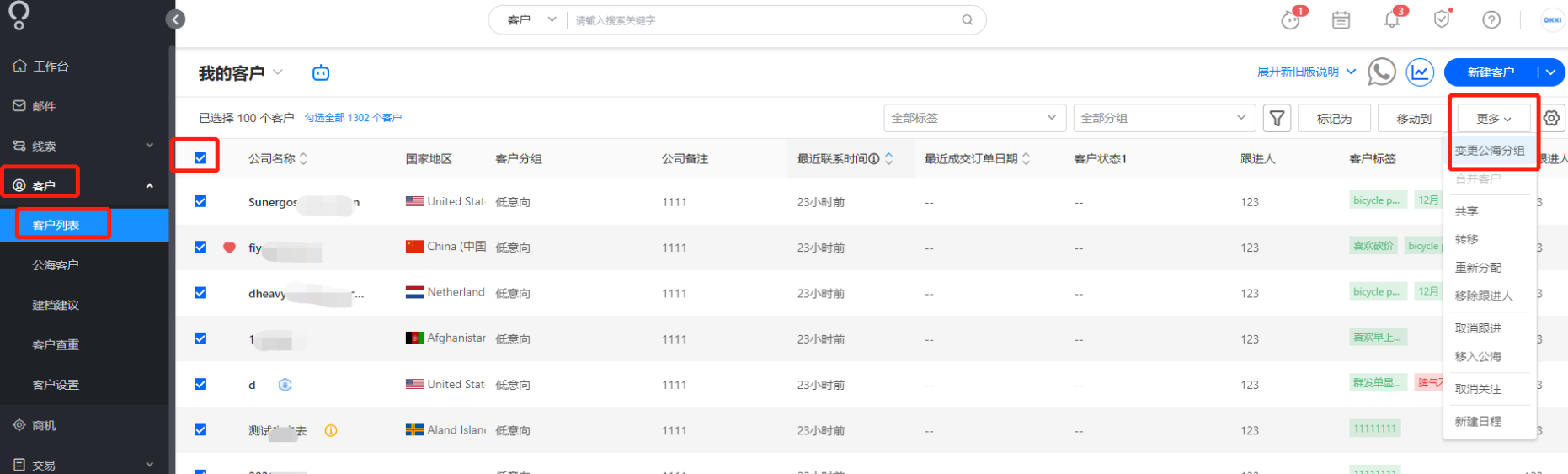Image resolution: width=1568 pixels, height=474 pixels.
Task: Click the robot icon beside 我的客户
Action: [321, 73]
